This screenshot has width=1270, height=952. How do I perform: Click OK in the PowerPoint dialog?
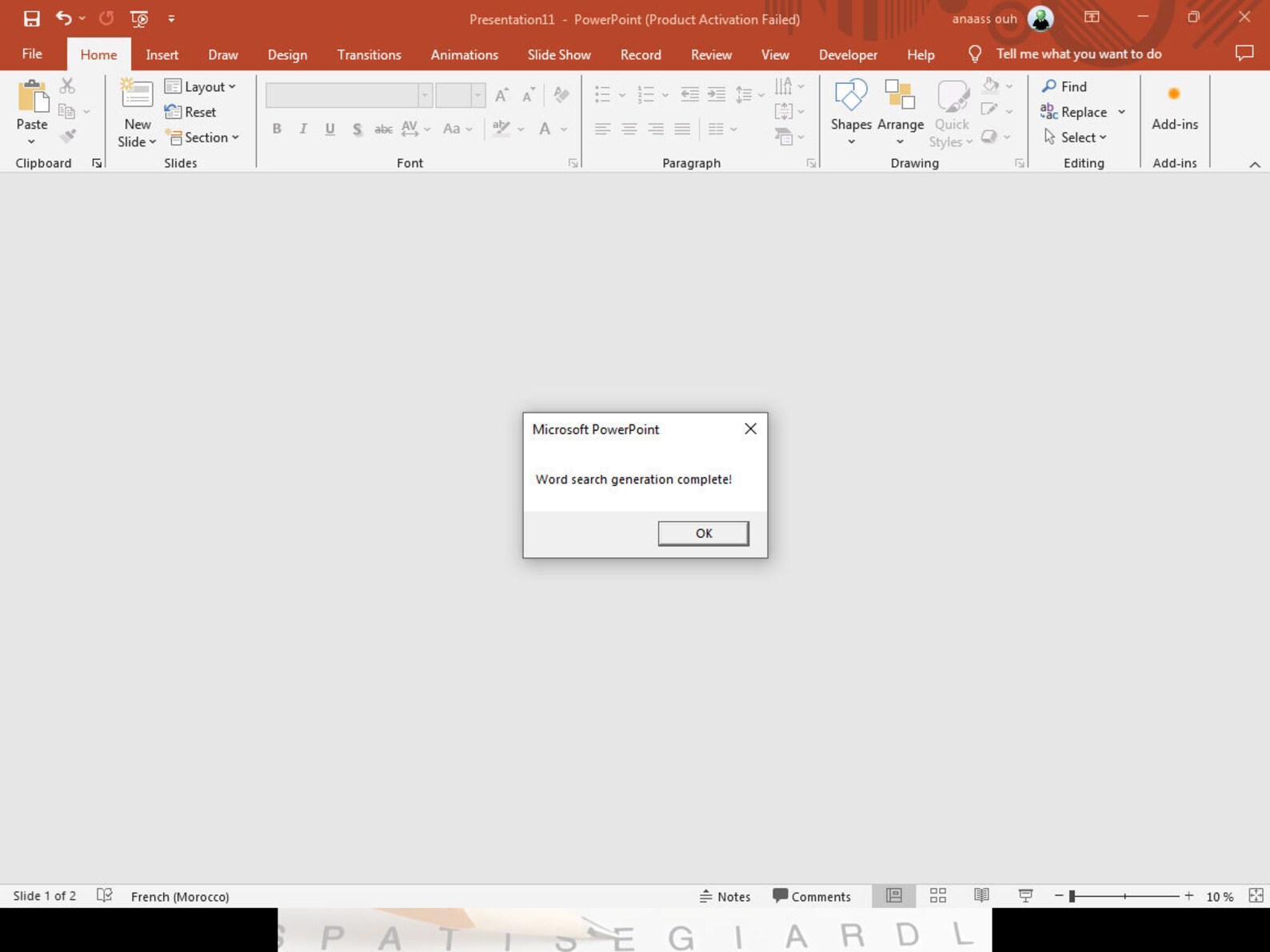click(x=703, y=533)
